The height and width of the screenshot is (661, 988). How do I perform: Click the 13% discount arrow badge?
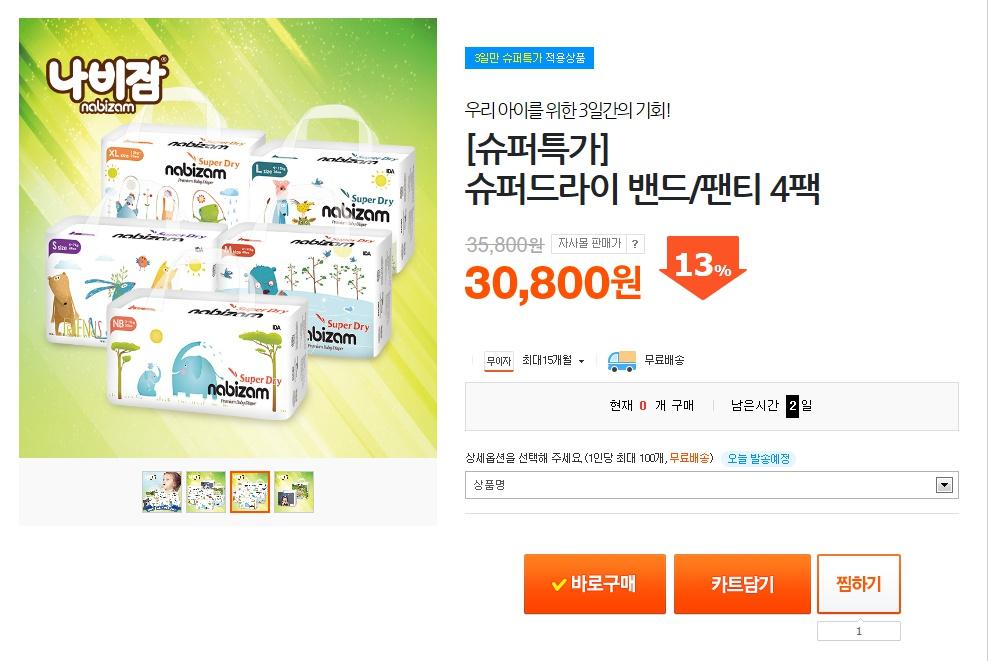click(x=703, y=267)
